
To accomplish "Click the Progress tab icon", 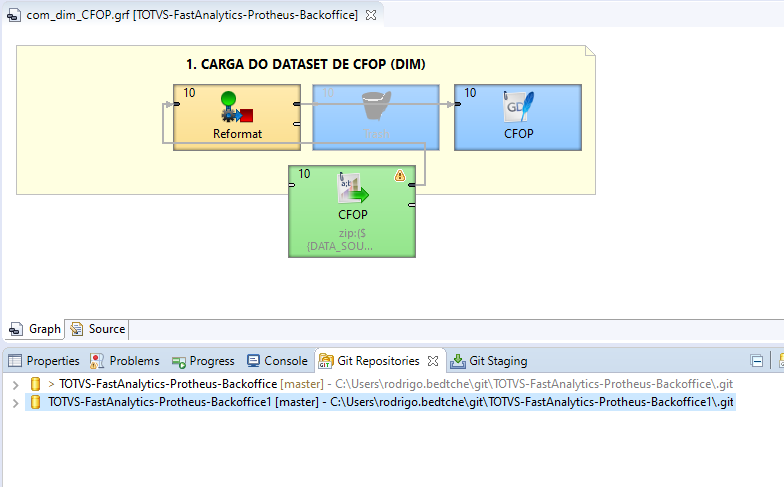I will (178, 362).
